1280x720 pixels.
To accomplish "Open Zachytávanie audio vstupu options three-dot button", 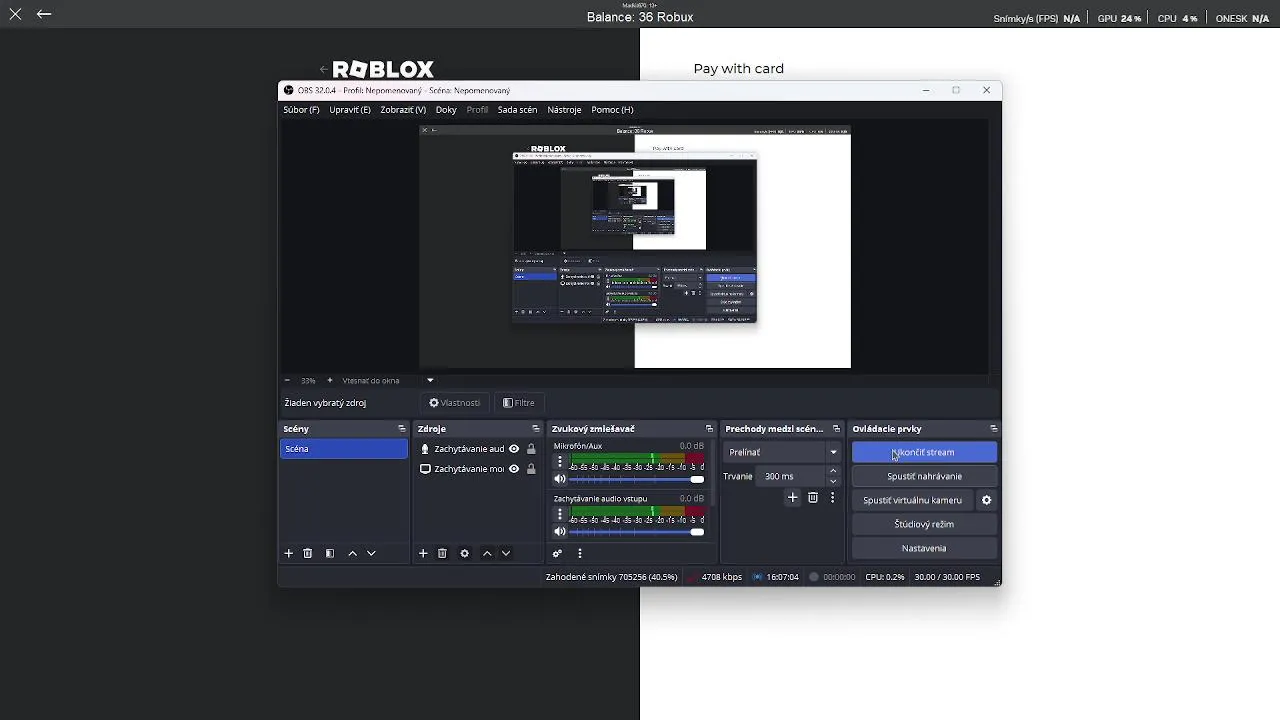I will click(560, 514).
